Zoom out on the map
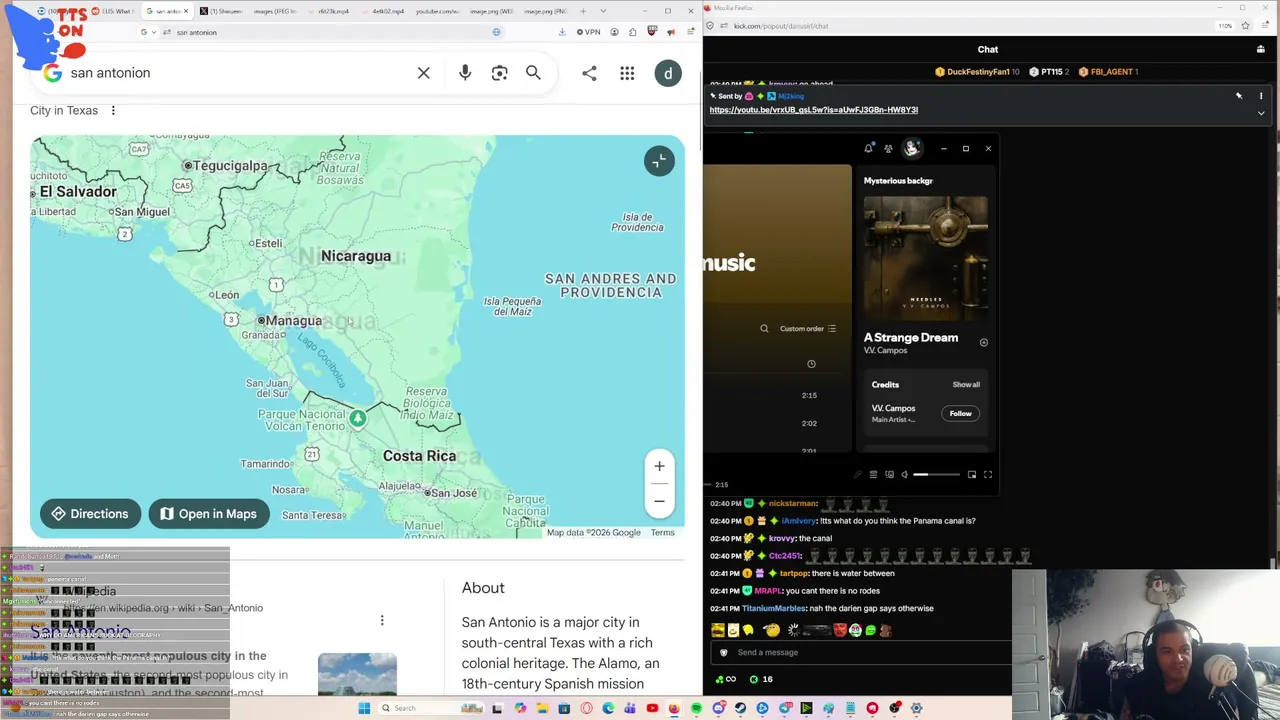Screen dimensions: 1280x720 [659, 501]
